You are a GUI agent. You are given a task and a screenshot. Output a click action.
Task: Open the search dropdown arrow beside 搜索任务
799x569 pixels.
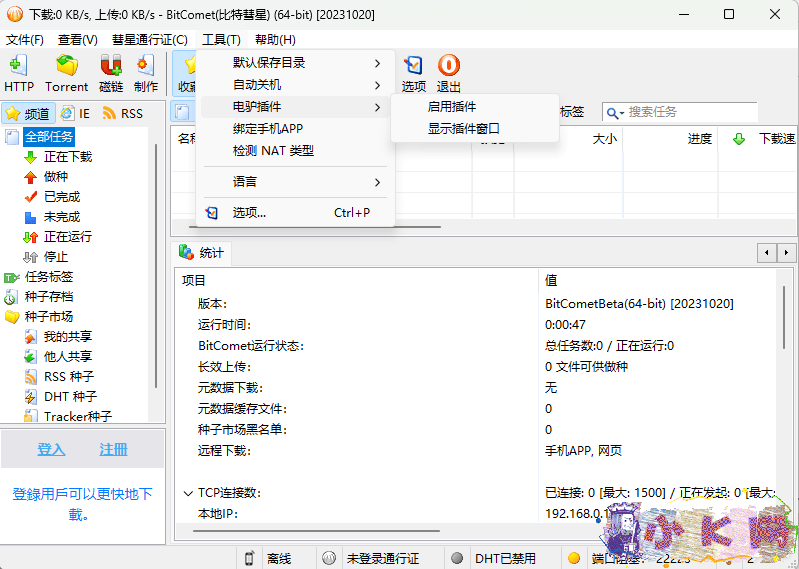tap(615, 113)
